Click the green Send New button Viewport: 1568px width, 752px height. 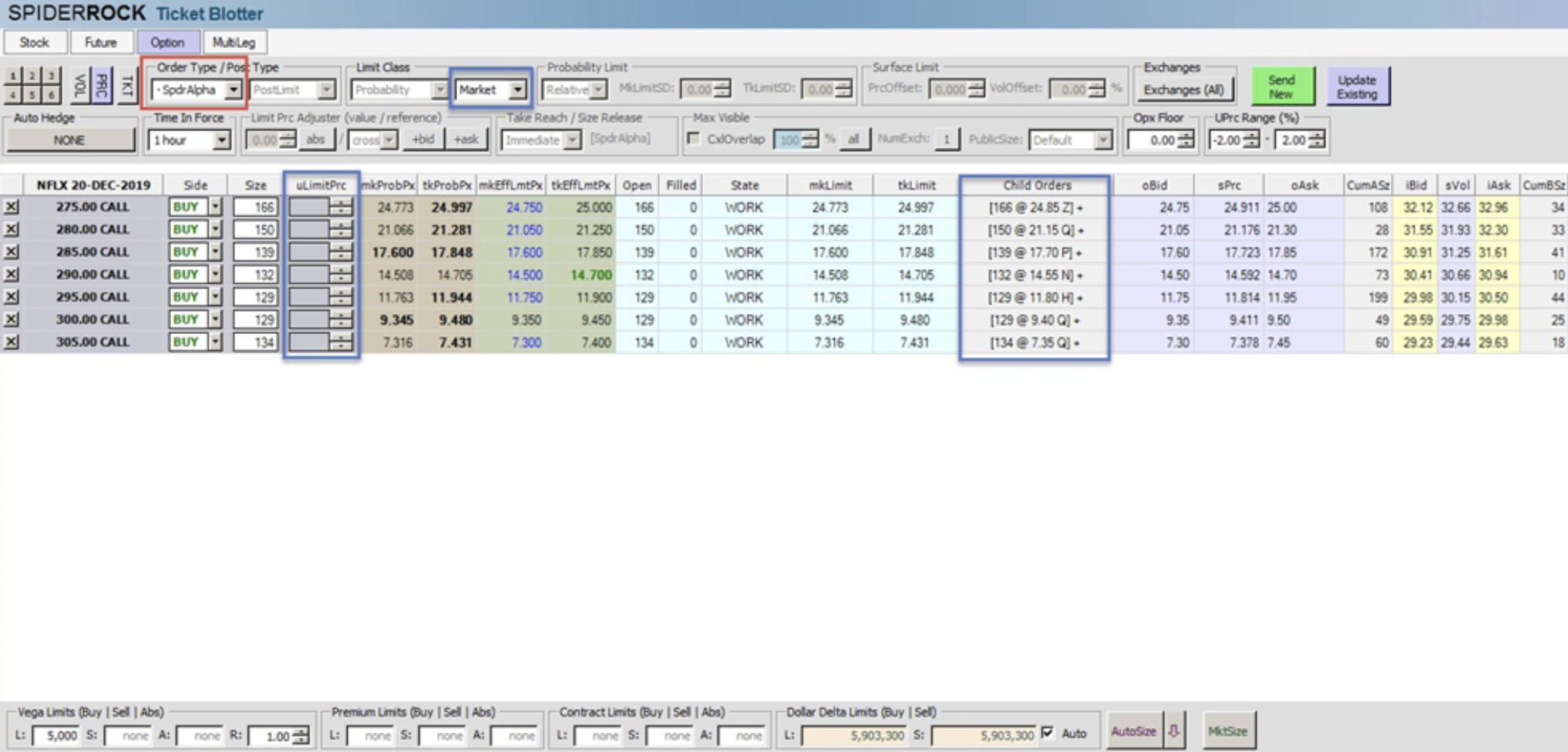click(1281, 86)
